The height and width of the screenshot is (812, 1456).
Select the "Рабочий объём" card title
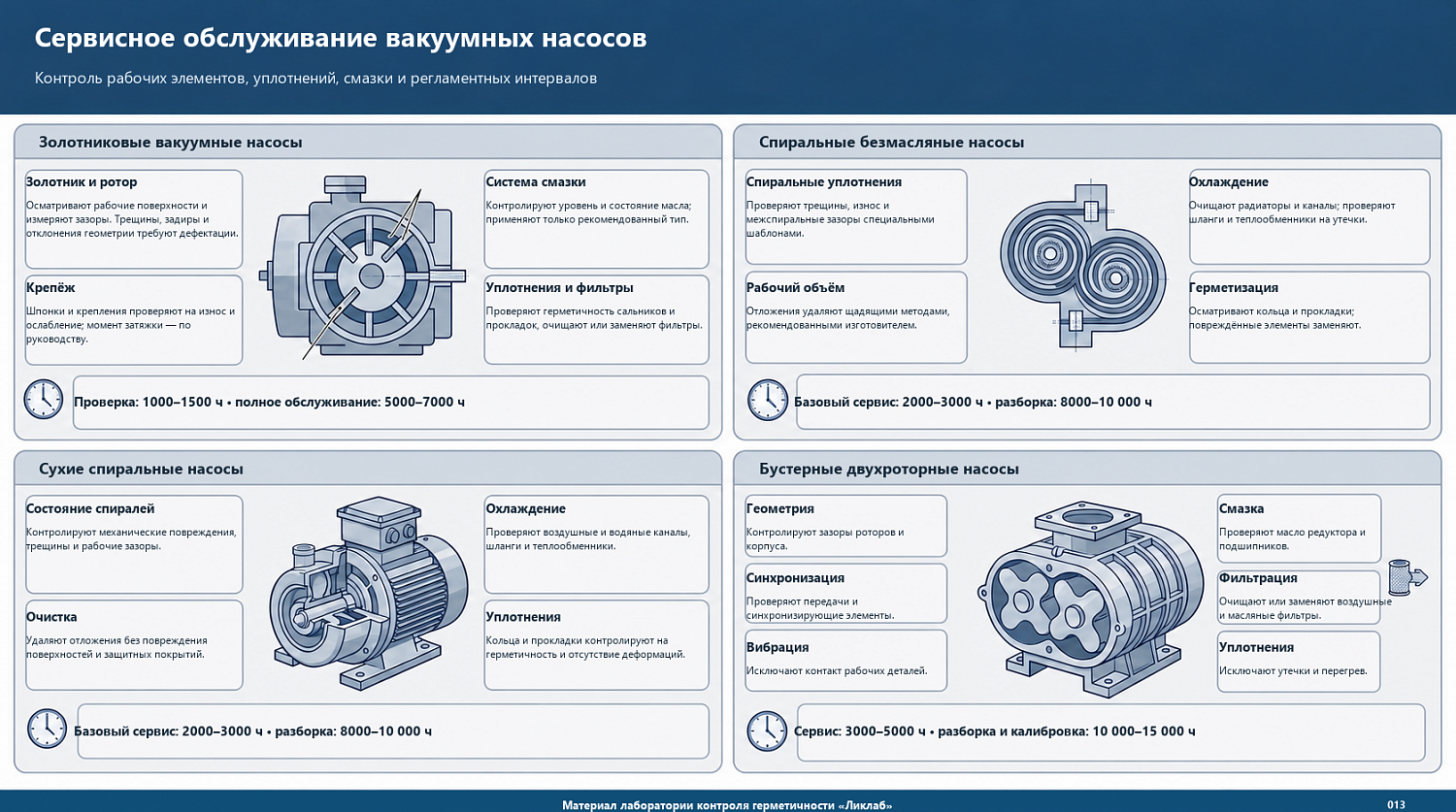point(795,287)
